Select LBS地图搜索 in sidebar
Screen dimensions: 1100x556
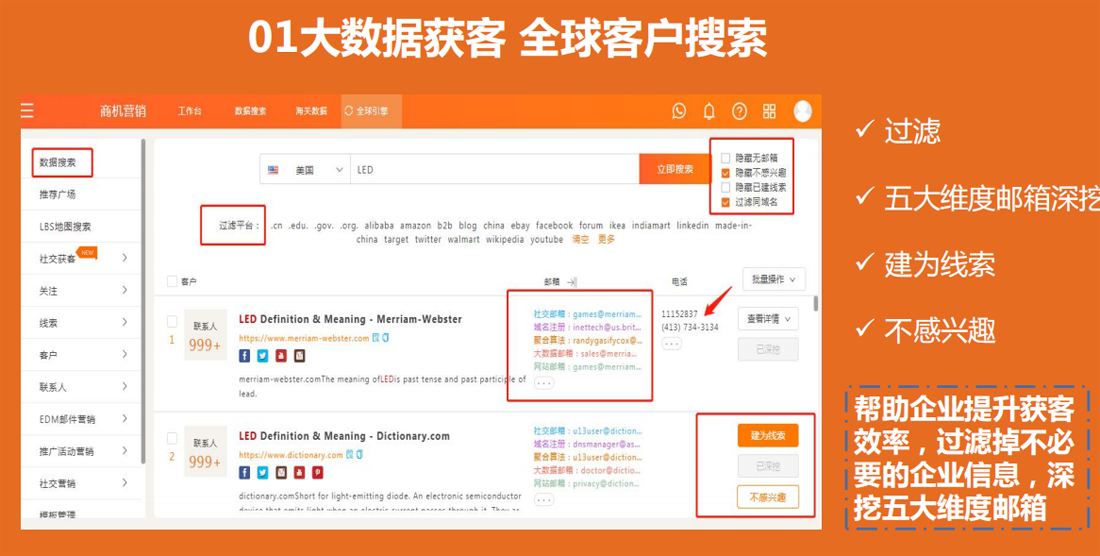pos(65,227)
